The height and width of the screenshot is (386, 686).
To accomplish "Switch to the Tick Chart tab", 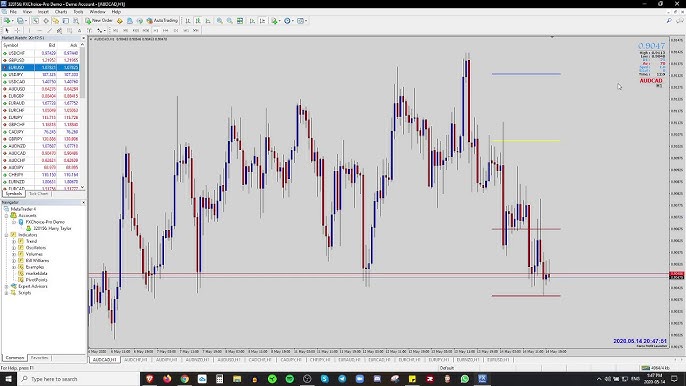I will 38,193.
